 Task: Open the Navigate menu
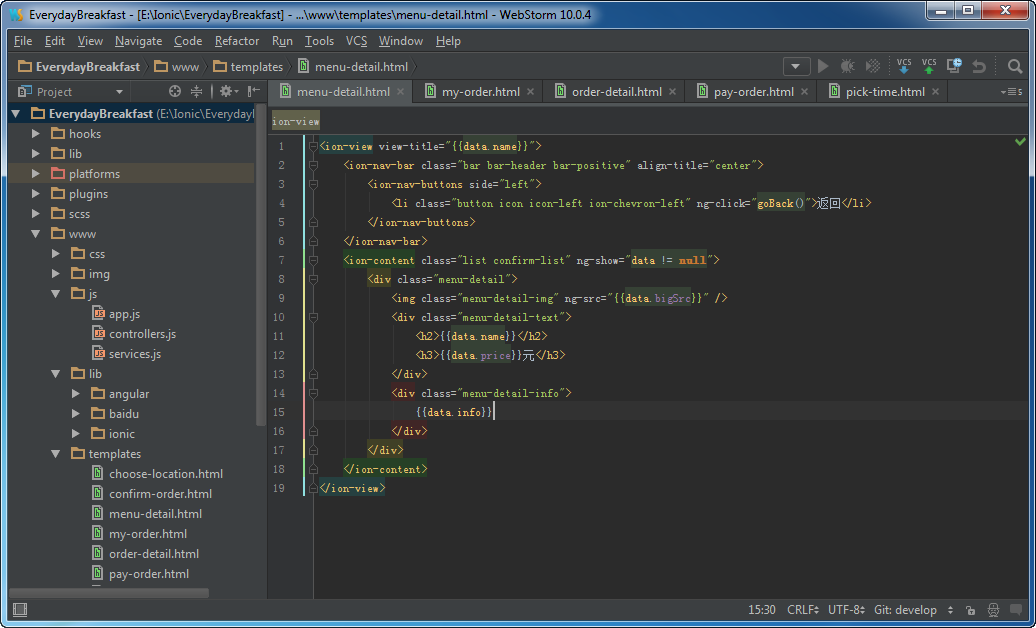(x=138, y=41)
